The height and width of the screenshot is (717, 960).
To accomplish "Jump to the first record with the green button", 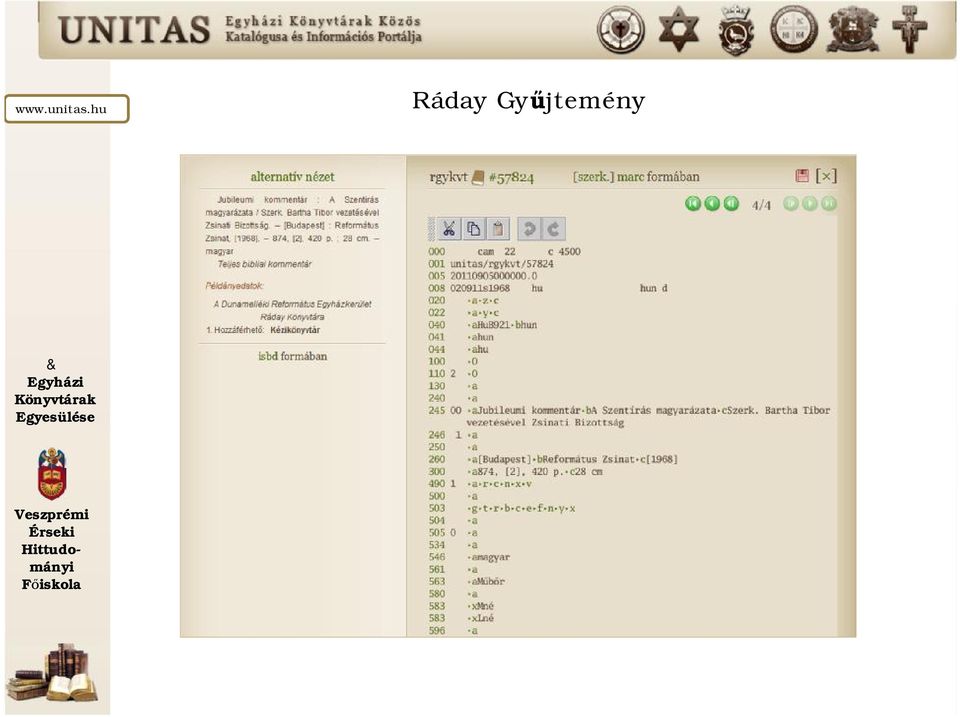I will tap(693, 203).
